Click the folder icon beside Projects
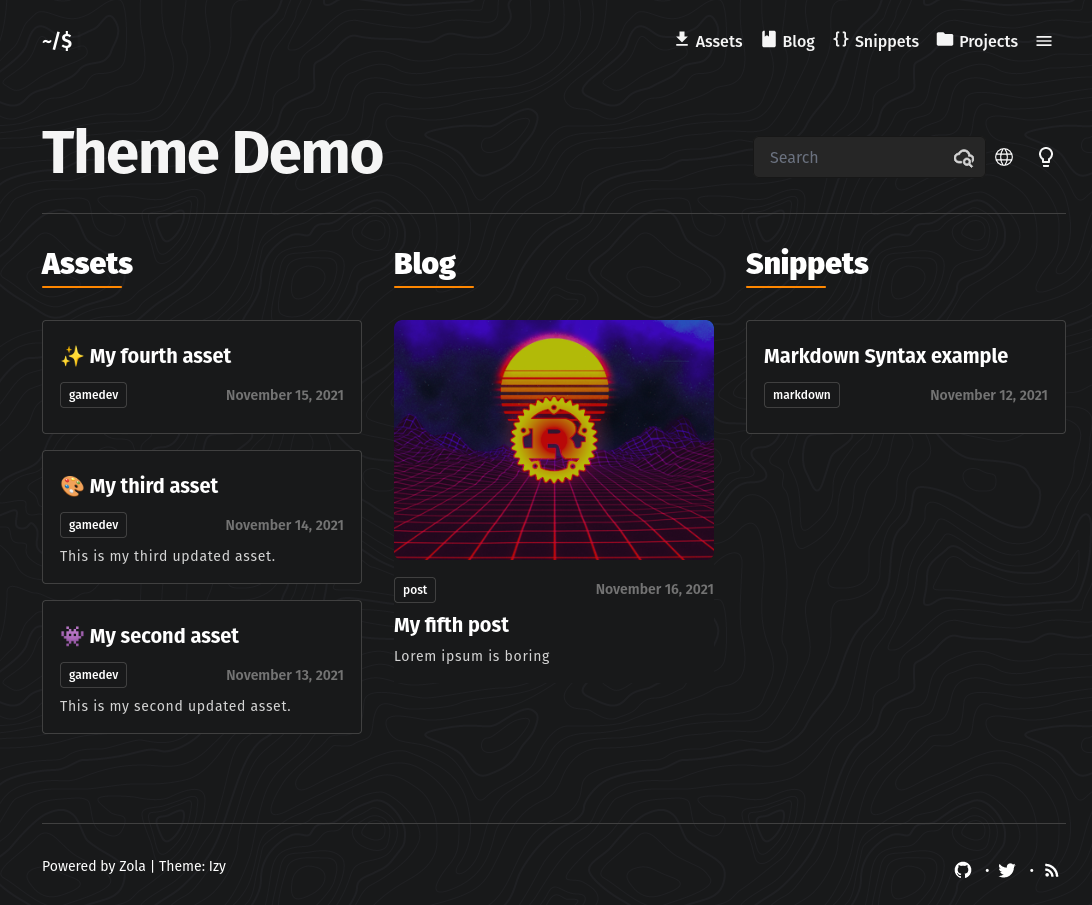This screenshot has width=1092, height=905. [944, 40]
